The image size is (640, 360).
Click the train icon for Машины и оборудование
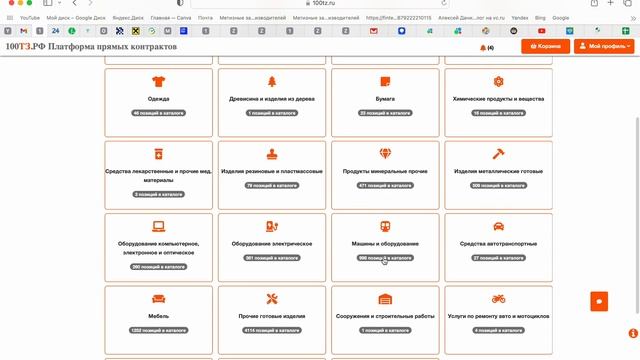click(x=385, y=226)
